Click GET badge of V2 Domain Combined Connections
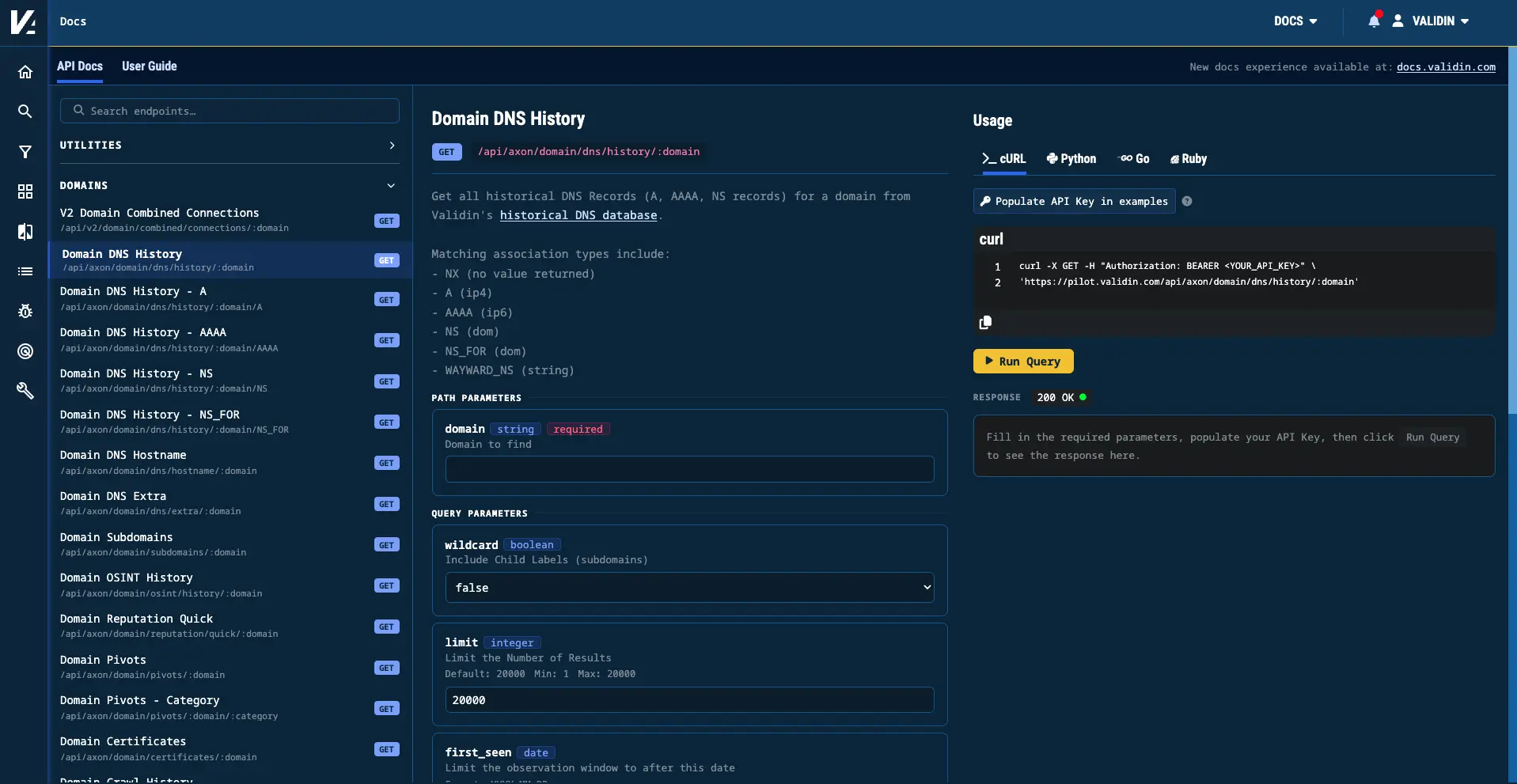This screenshot has width=1517, height=784. click(386, 221)
